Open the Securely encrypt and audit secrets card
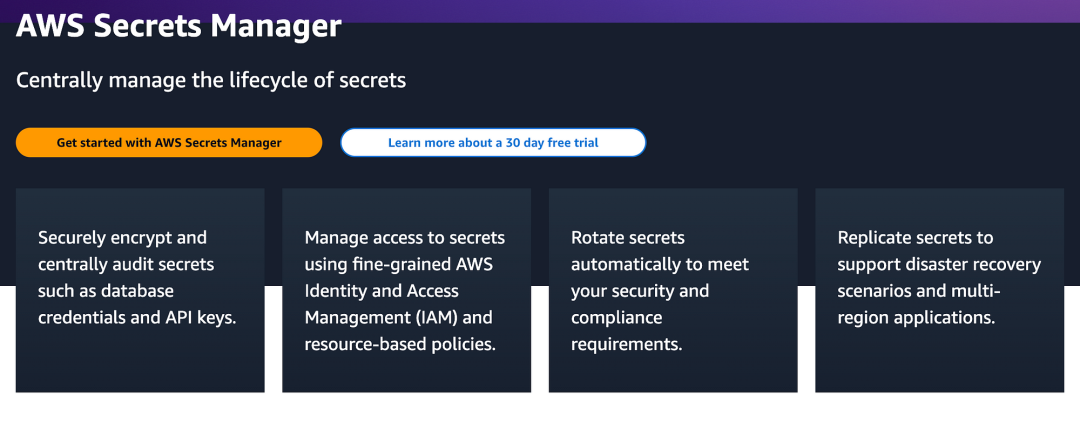Image resolution: width=1080 pixels, height=423 pixels. pyautogui.click(x=140, y=290)
